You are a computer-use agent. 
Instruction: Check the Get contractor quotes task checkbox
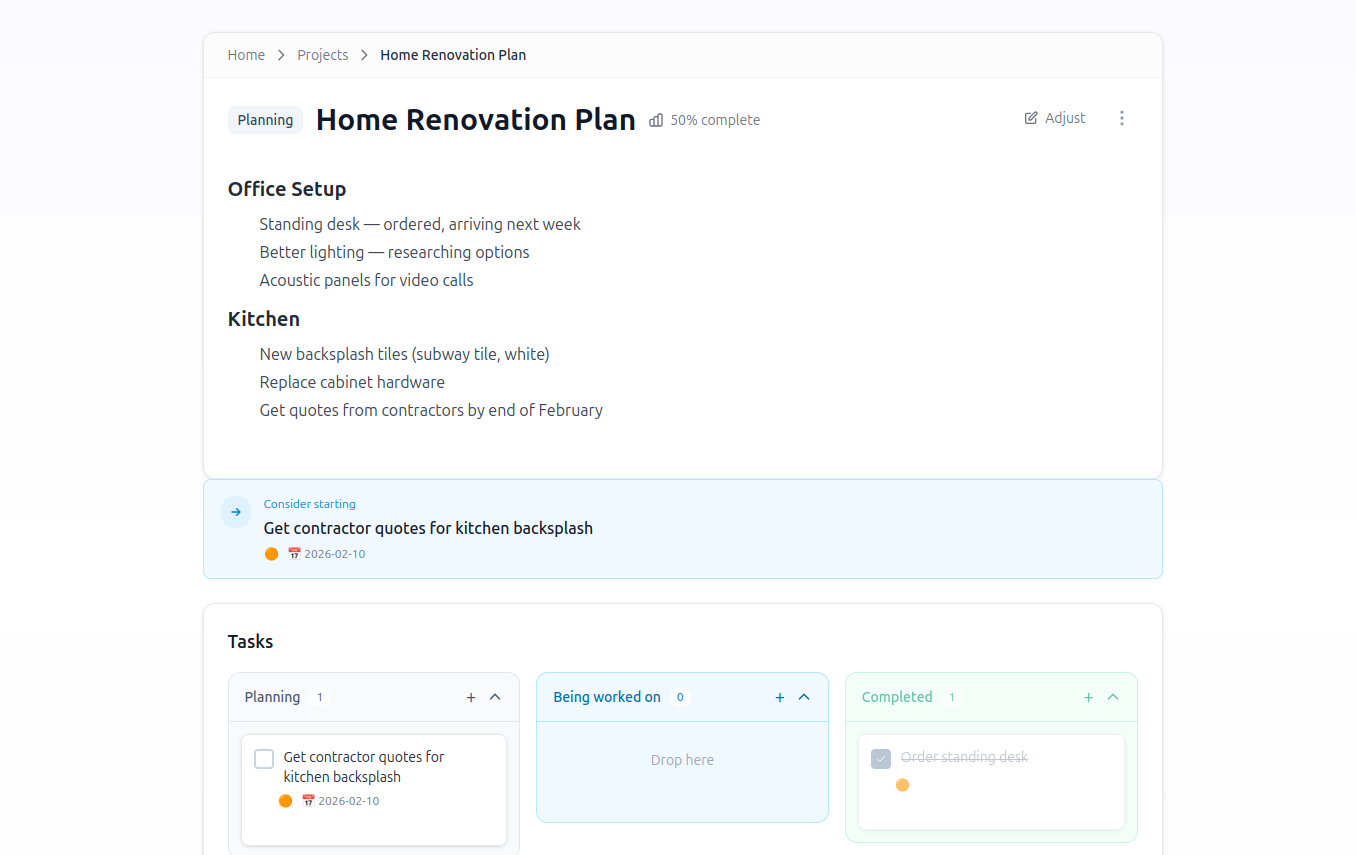(x=264, y=759)
